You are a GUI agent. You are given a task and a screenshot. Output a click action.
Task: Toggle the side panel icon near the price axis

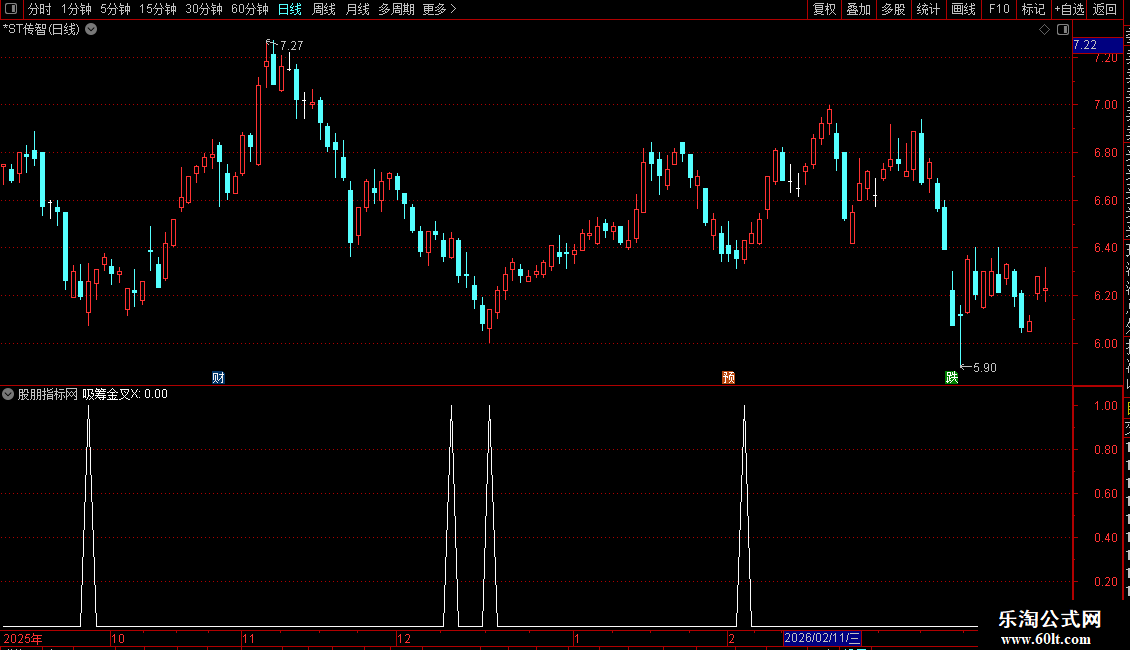1063,30
